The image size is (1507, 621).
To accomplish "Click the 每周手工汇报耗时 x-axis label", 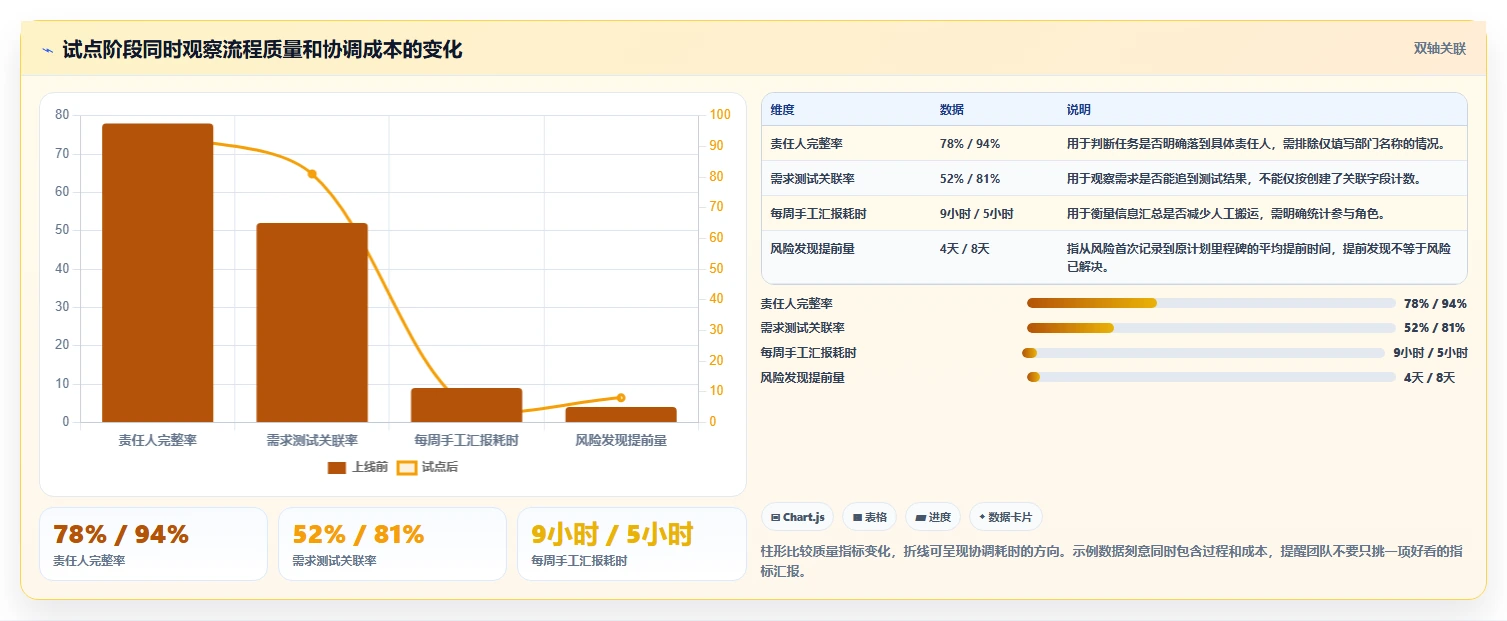I will [466, 440].
